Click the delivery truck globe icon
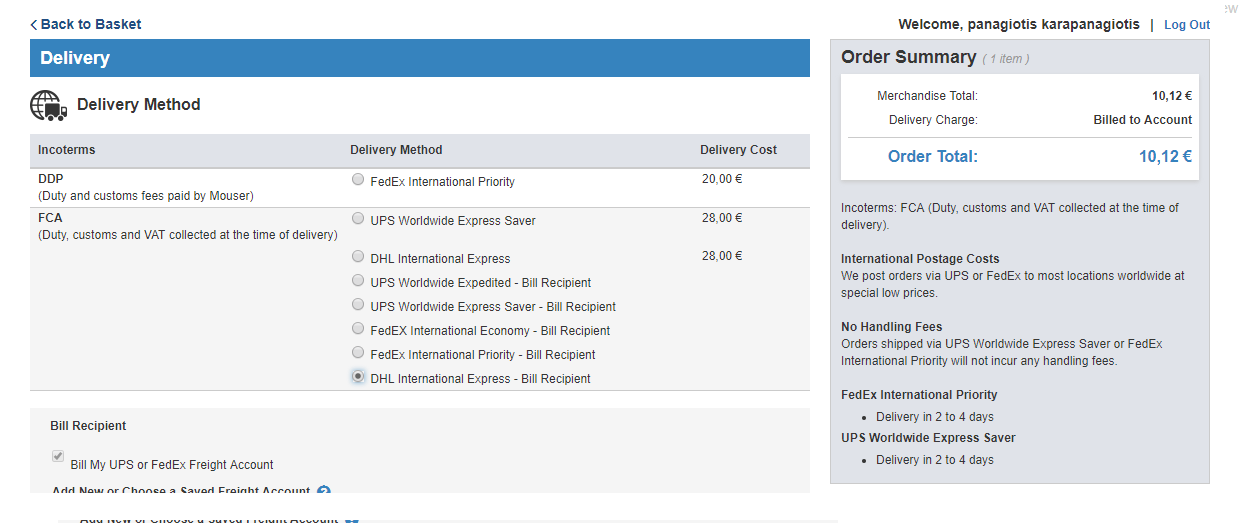This screenshot has width=1253, height=523. 48,105
